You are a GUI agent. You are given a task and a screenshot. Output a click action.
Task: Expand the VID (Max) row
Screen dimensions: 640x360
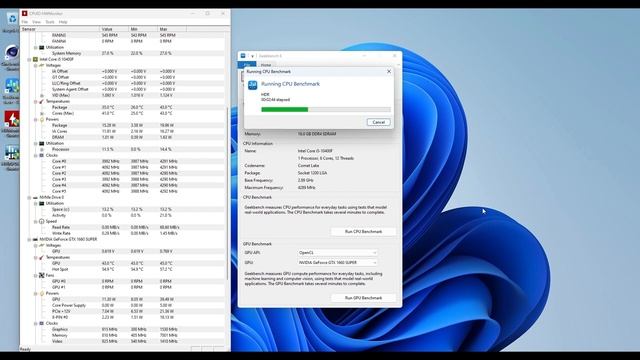(x=42, y=95)
